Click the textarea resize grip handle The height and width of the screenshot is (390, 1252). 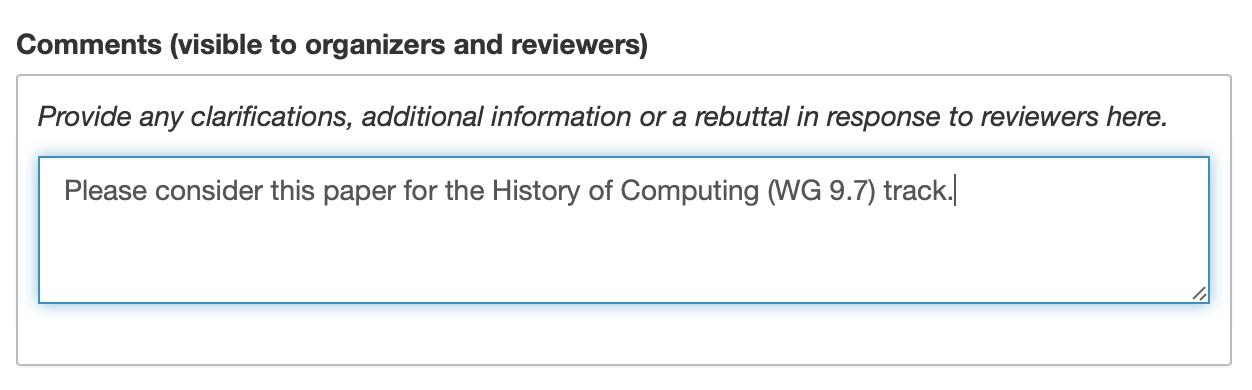1199,293
